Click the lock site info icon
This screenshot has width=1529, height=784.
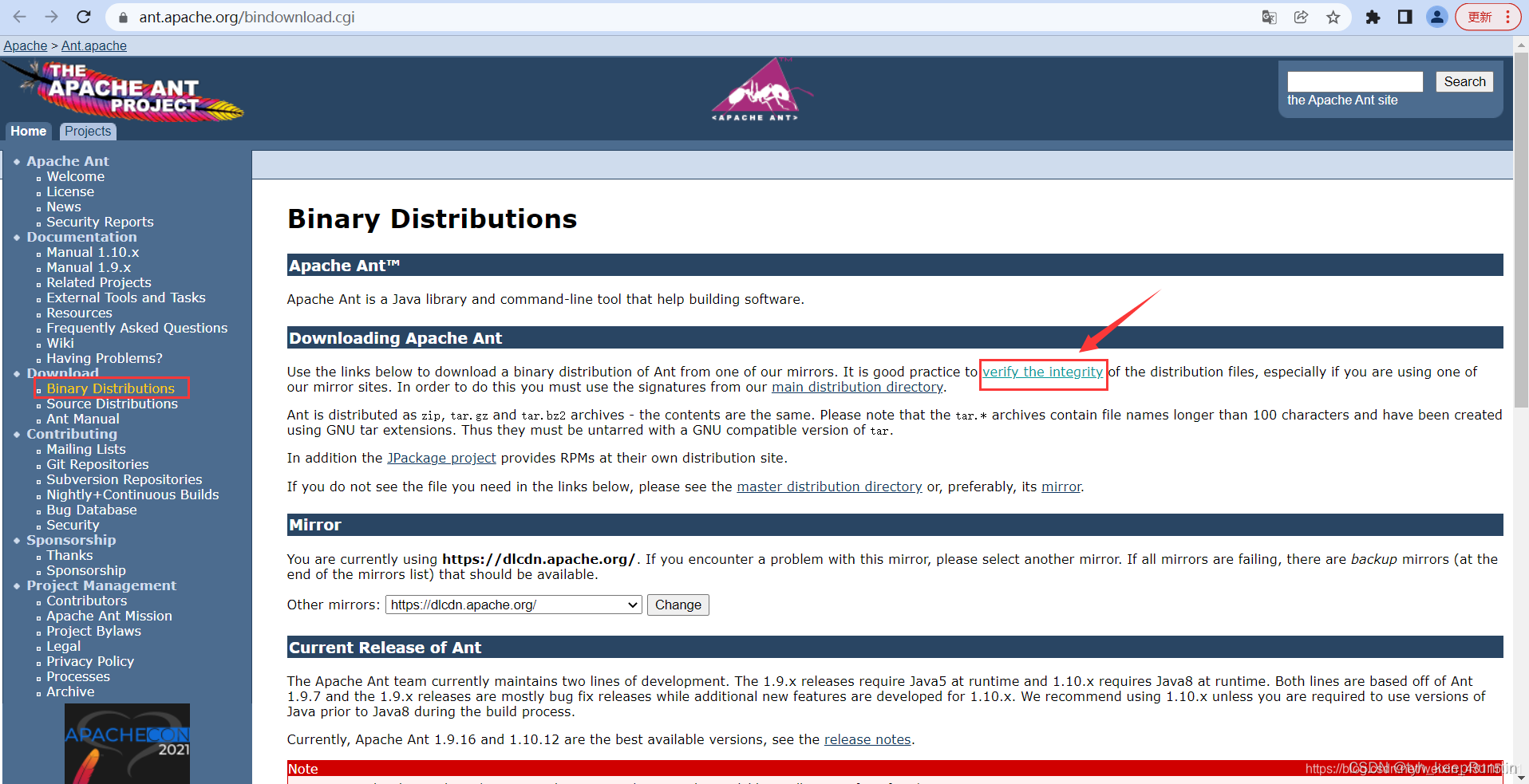[122, 18]
